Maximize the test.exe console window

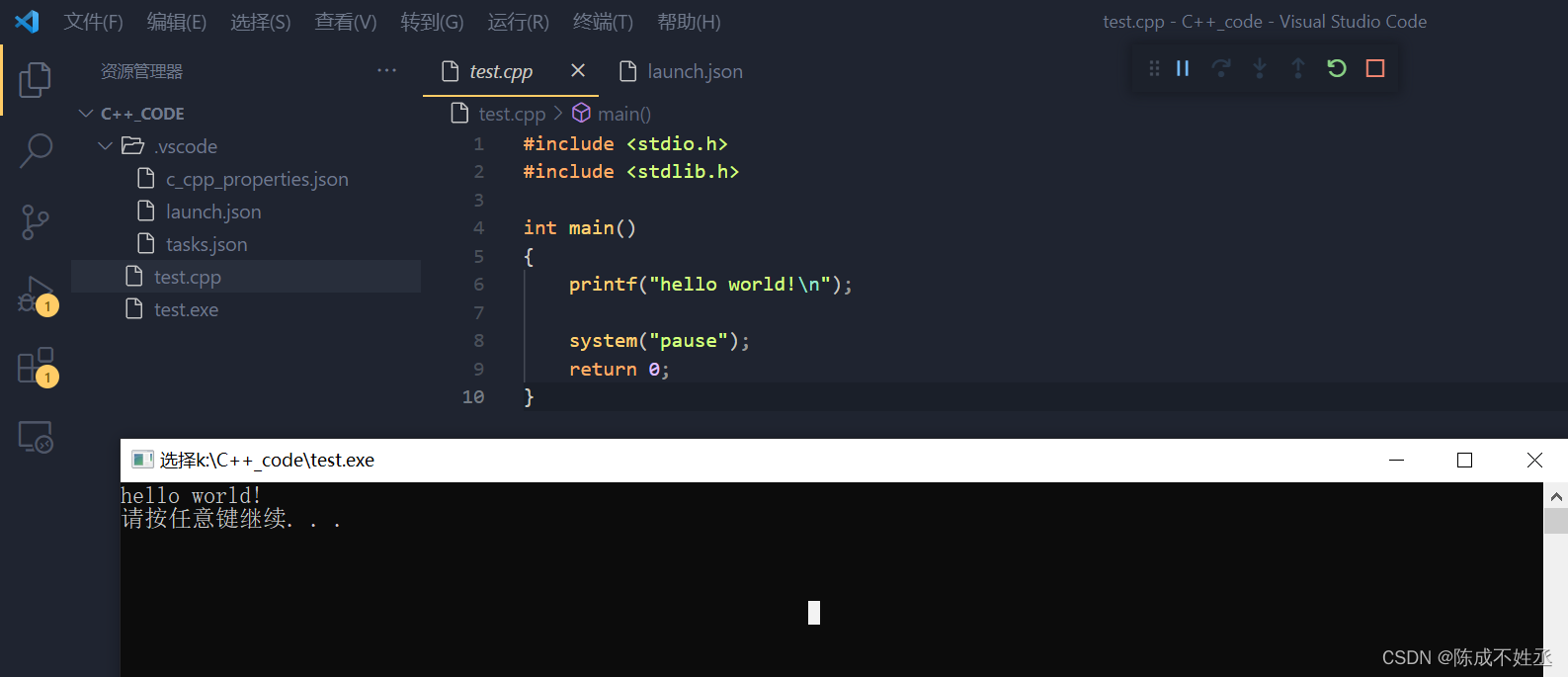[1465, 461]
